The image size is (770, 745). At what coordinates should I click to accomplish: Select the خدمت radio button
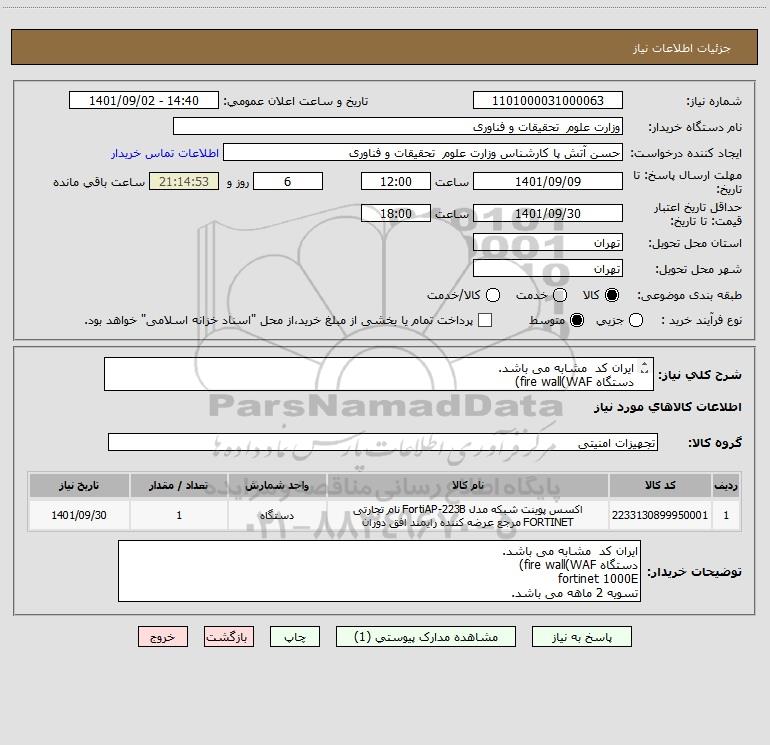coord(560,295)
